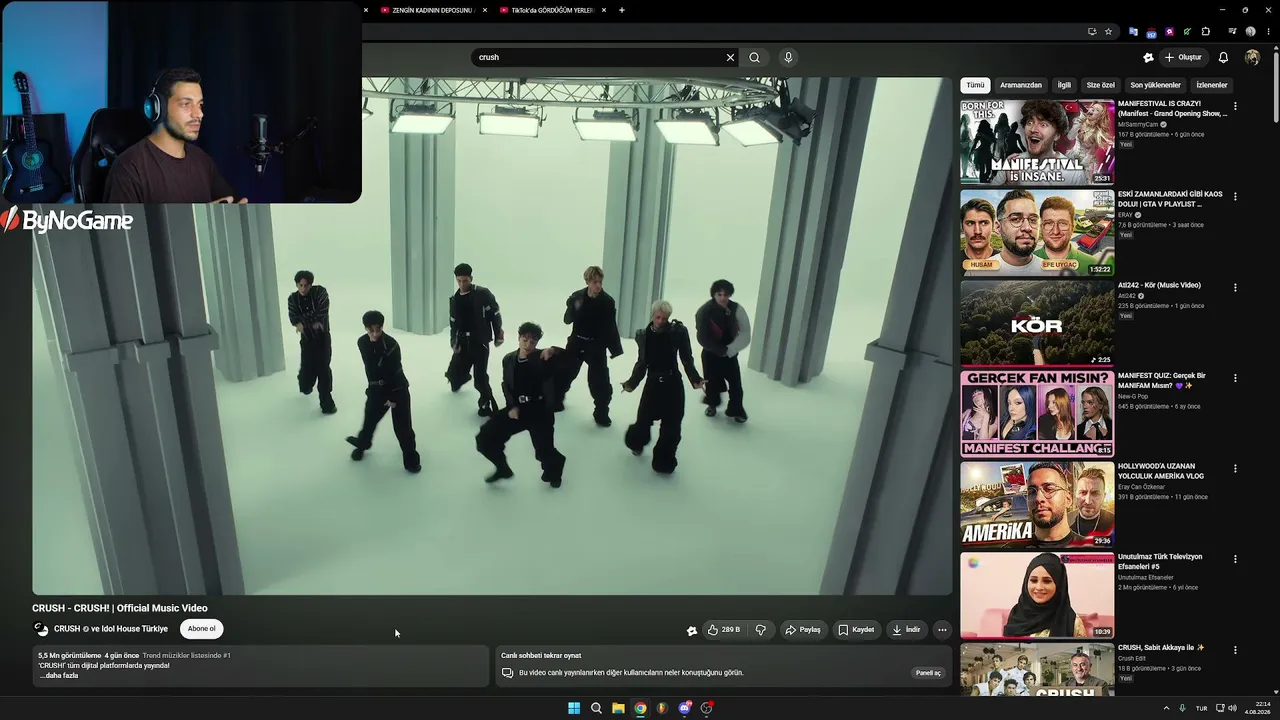1280x720 pixels.
Task: Open MANIFESTIVAL is INSANE thumbnail
Action: click(1037, 141)
